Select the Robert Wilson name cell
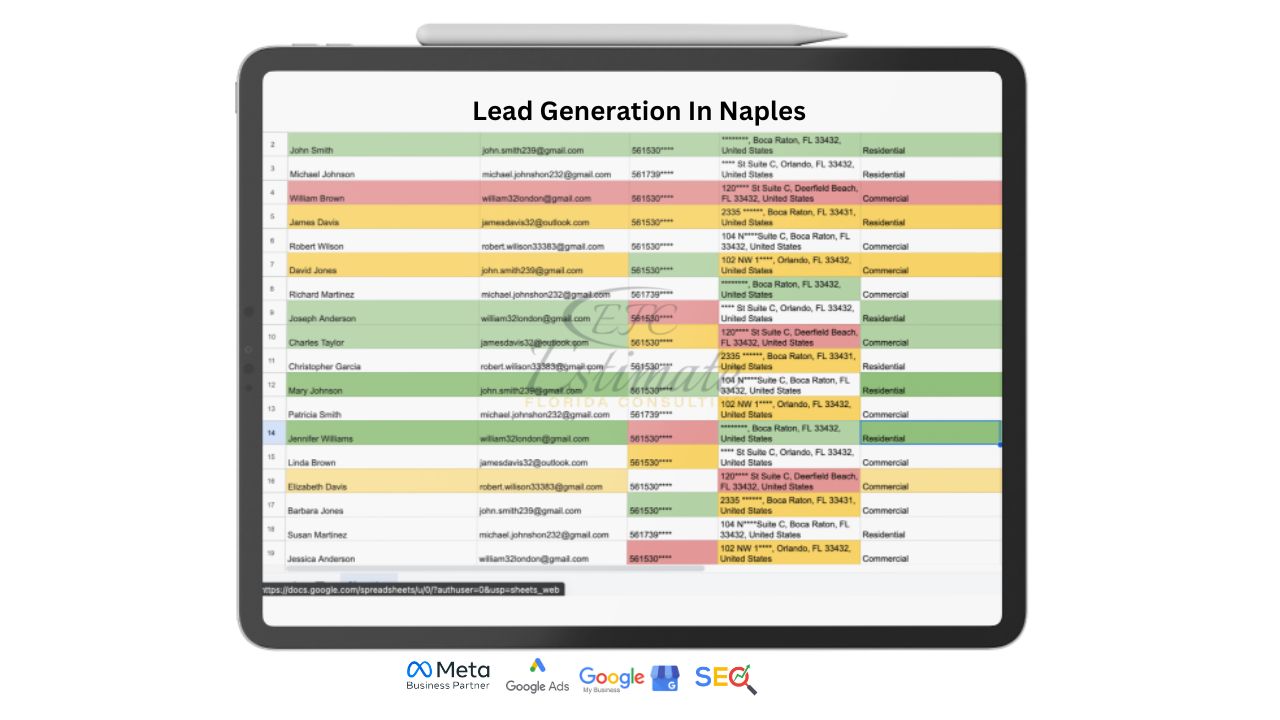 click(x=382, y=241)
